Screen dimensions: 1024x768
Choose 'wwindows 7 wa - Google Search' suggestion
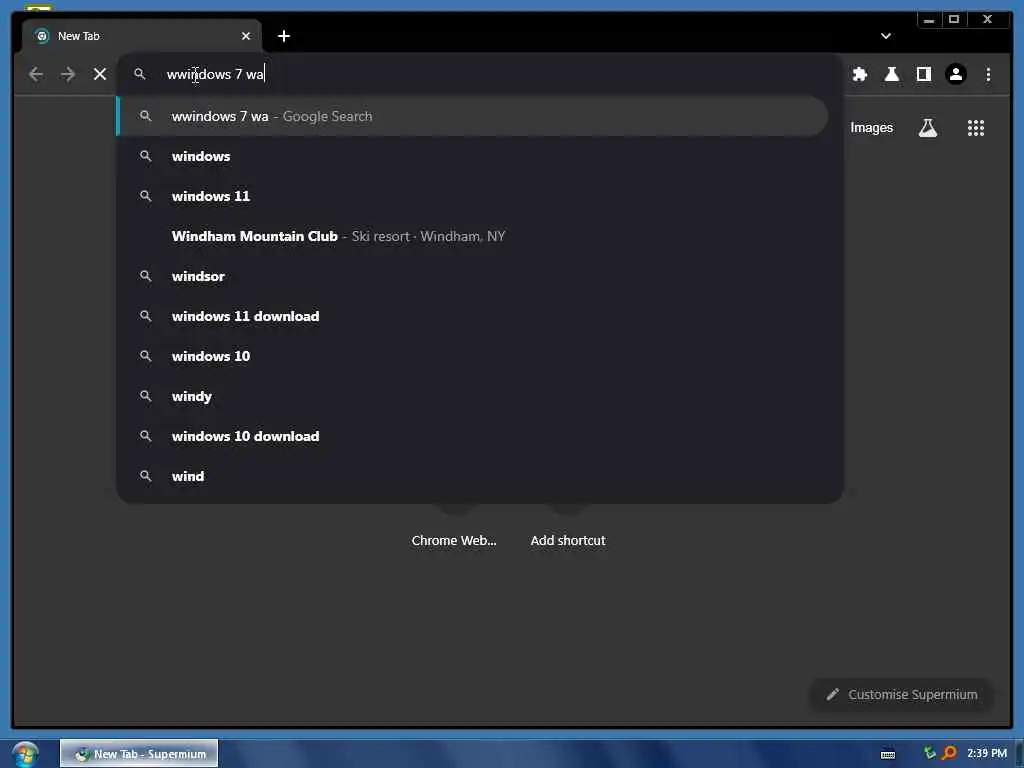[x=473, y=116]
